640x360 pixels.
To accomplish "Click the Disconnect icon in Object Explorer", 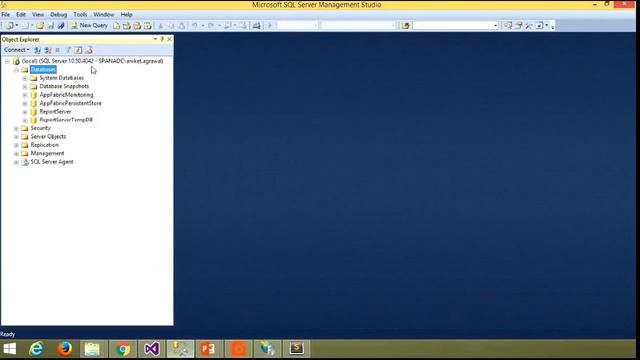I will tap(48, 50).
